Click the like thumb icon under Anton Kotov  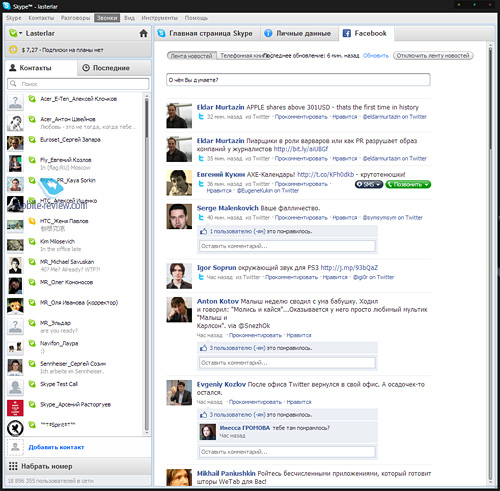(203, 348)
